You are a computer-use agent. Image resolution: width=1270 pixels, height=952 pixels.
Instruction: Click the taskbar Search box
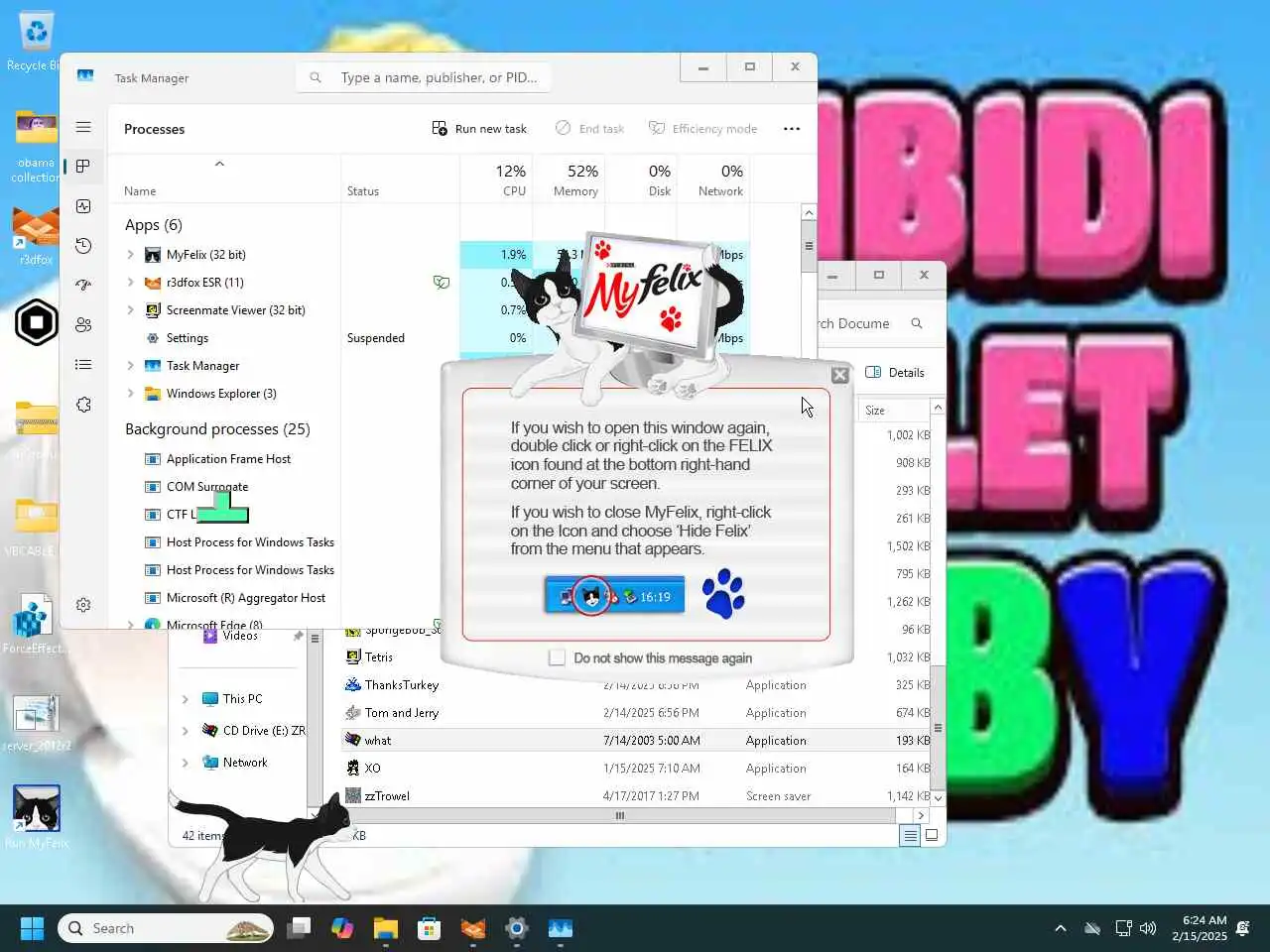pyautogui.click(x=166, y=928)
